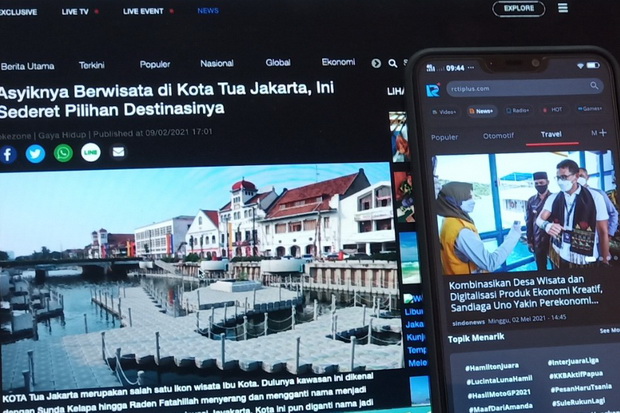This screenshot has width=620, height=413.
Task: Tap RCTI+ logo on phone
Action: [433, 90]
